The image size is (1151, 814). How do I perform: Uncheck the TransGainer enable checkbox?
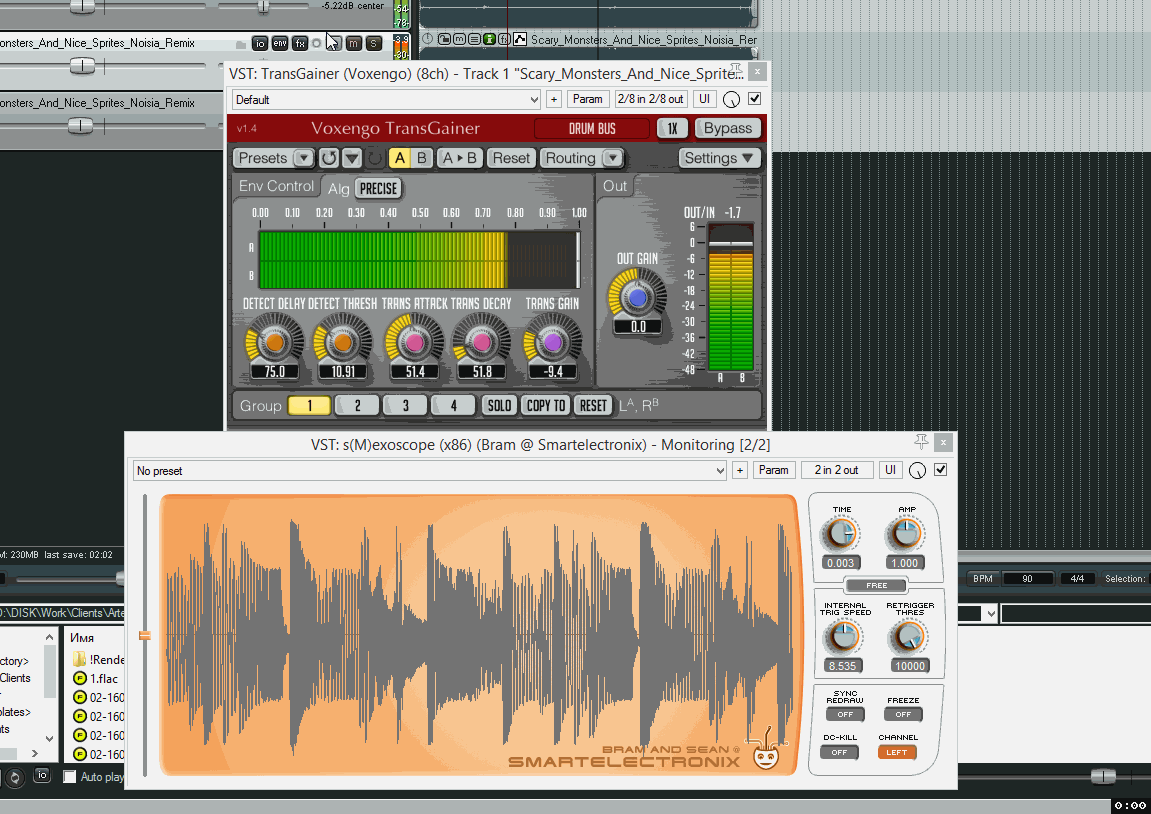coord(755,98)
